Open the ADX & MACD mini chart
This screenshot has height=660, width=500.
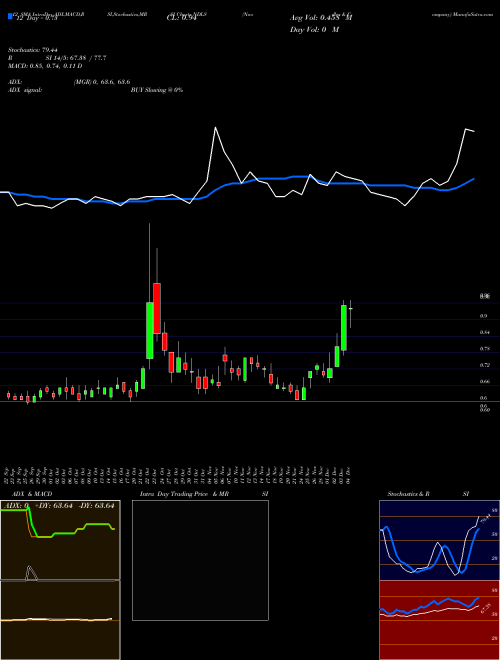point(60,580)
